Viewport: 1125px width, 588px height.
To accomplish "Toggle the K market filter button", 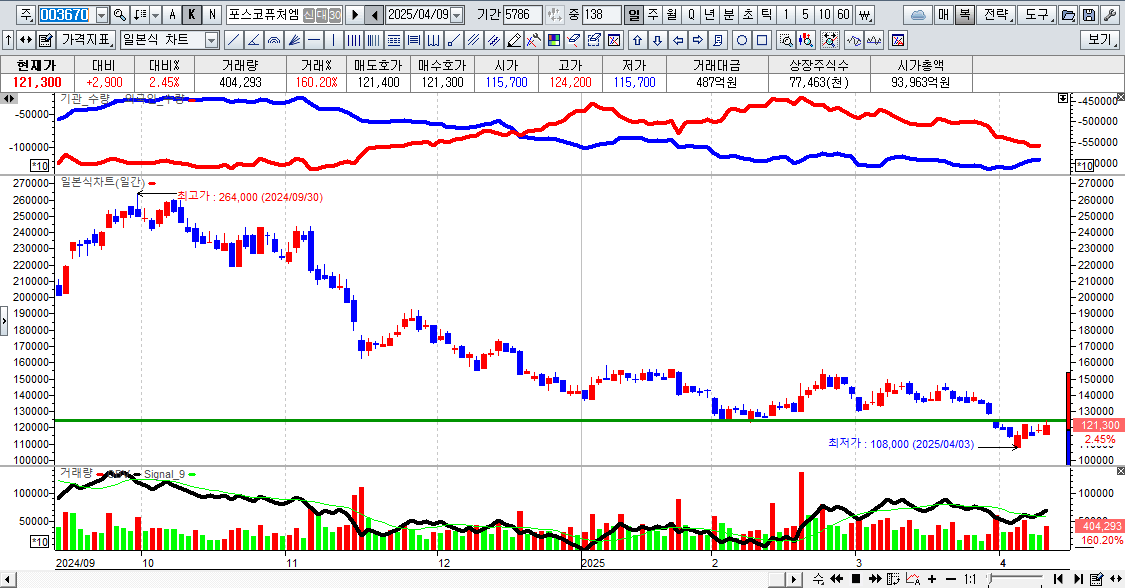I will pos(192,14).
